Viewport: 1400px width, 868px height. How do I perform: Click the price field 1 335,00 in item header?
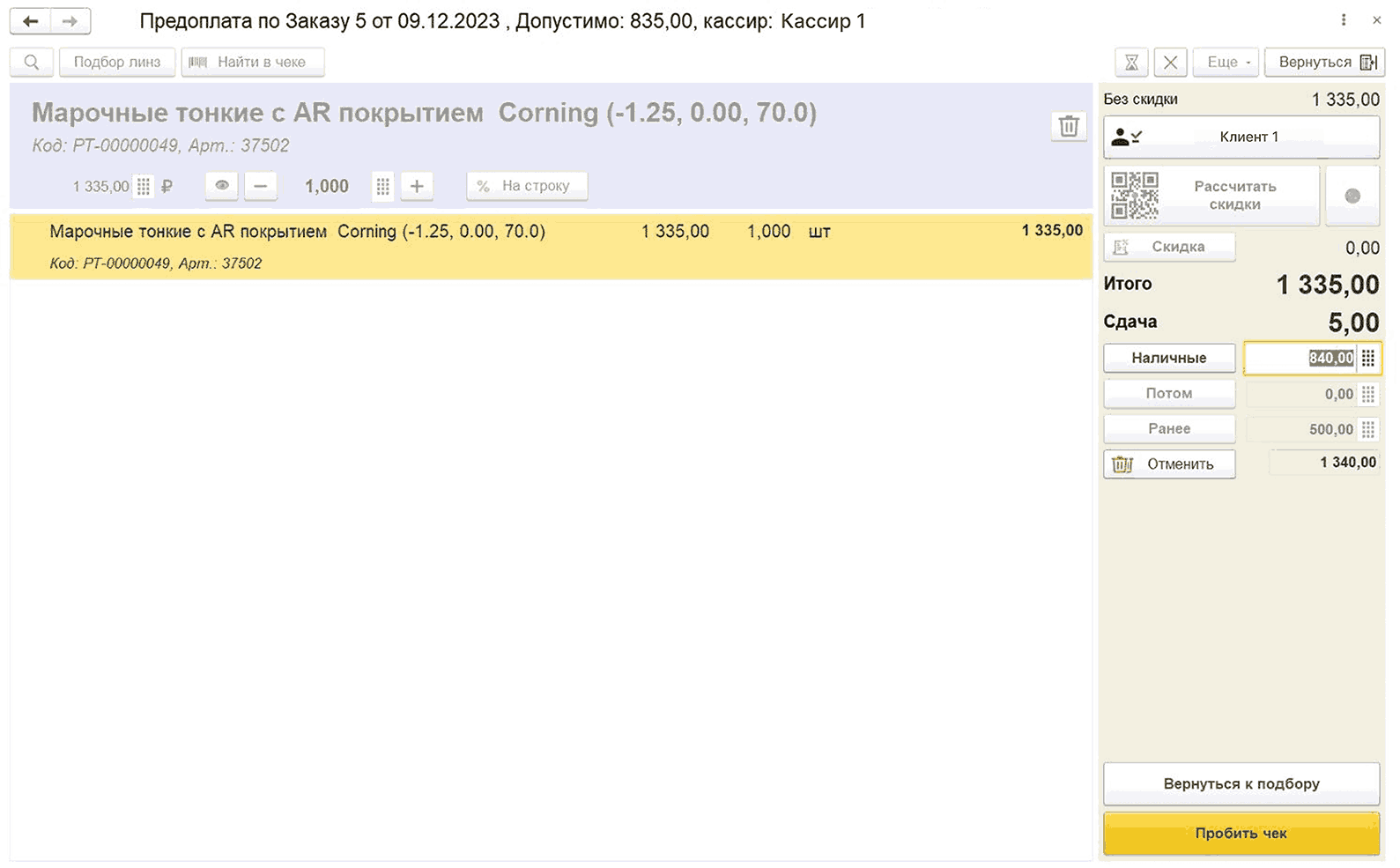pyautogui.click(x=101, y=186)
